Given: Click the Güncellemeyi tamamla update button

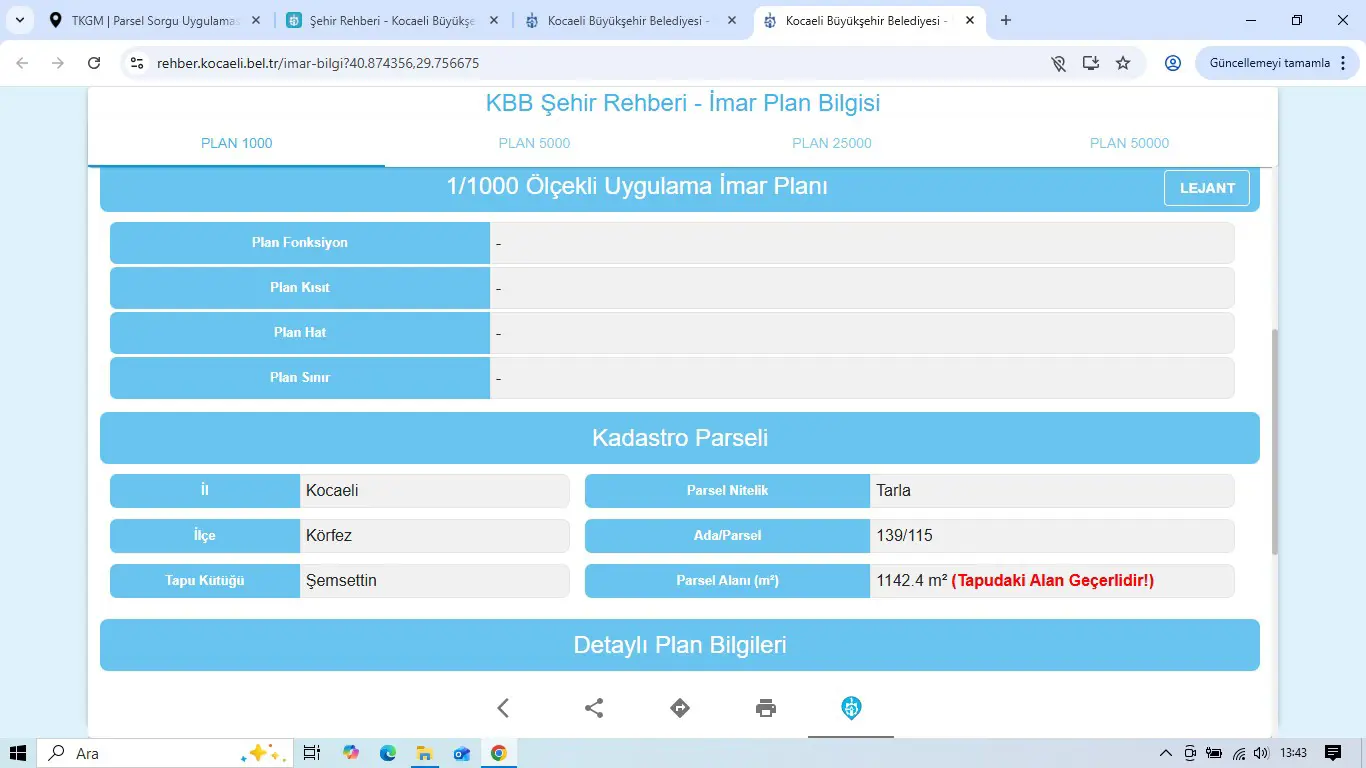Looking at the screenshot, I should (x=1269, y=63).
